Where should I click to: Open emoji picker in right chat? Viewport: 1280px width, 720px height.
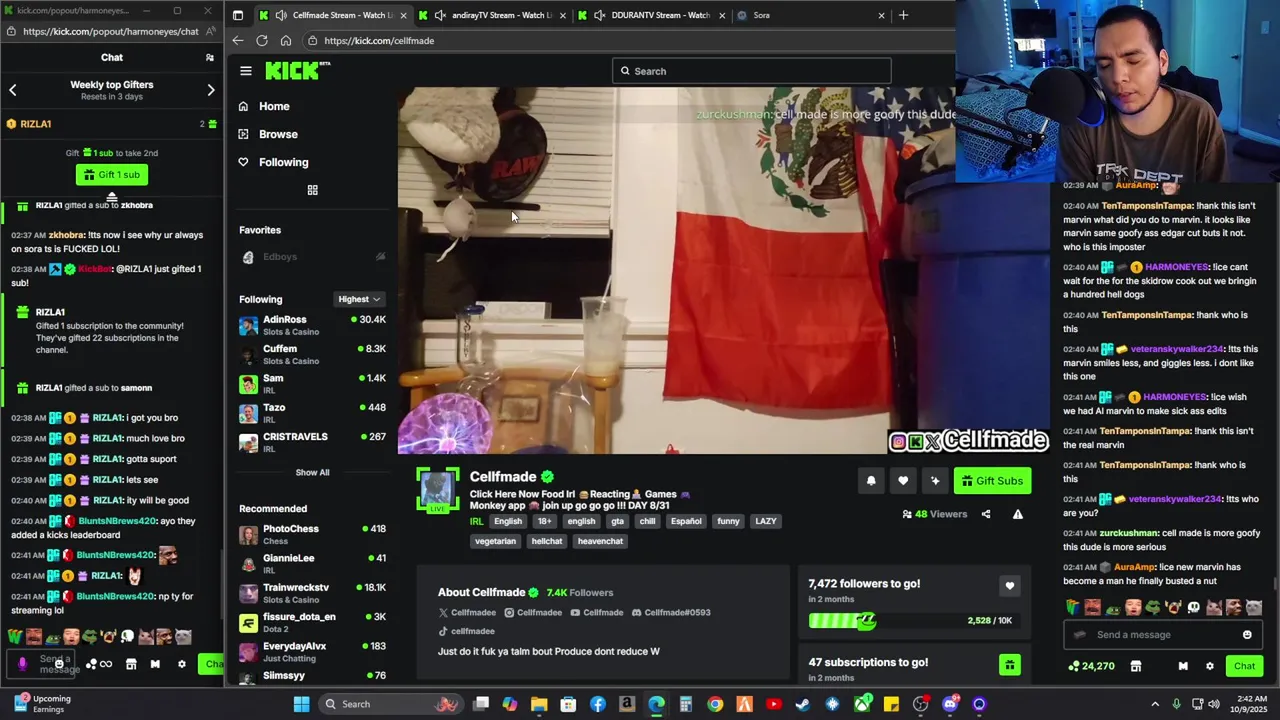pyautogui.click(x=1247, y=635)
